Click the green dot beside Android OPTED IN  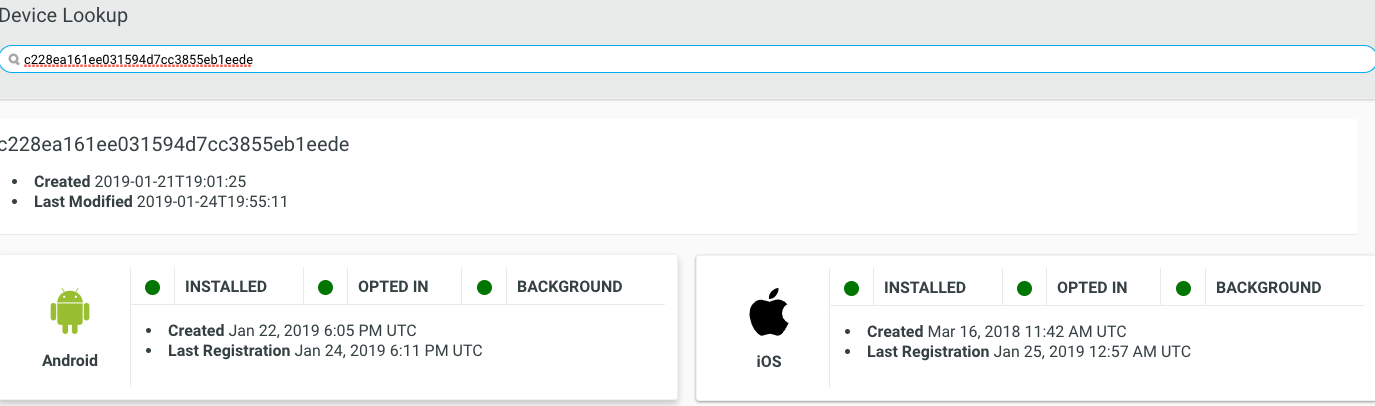pos(325,288)
